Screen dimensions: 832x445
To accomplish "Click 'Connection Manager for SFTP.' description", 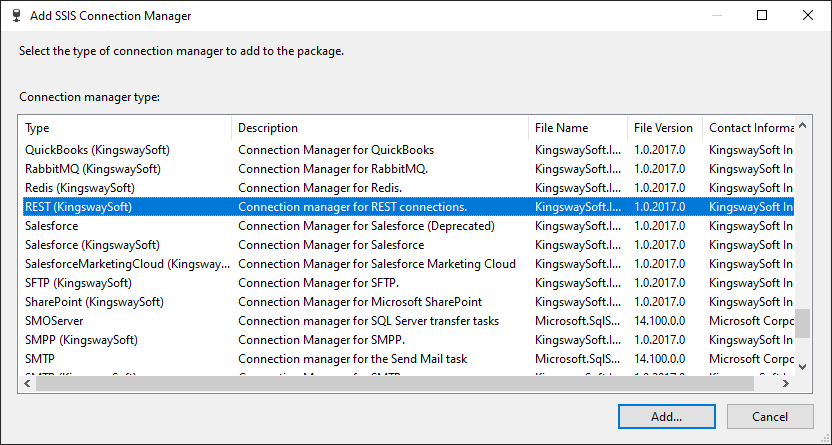I will [318, 283].
